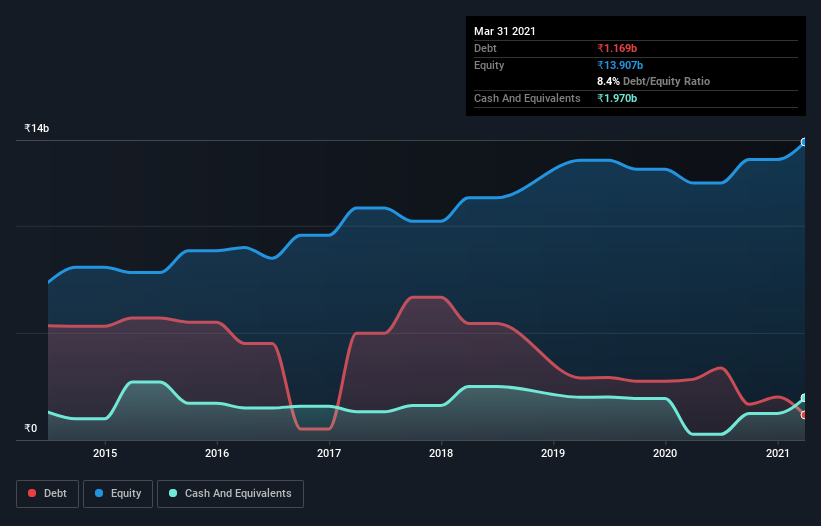Screen dimensions: 821x526
Task: Click the 2017 x-axis label
Action: [329, 453]
